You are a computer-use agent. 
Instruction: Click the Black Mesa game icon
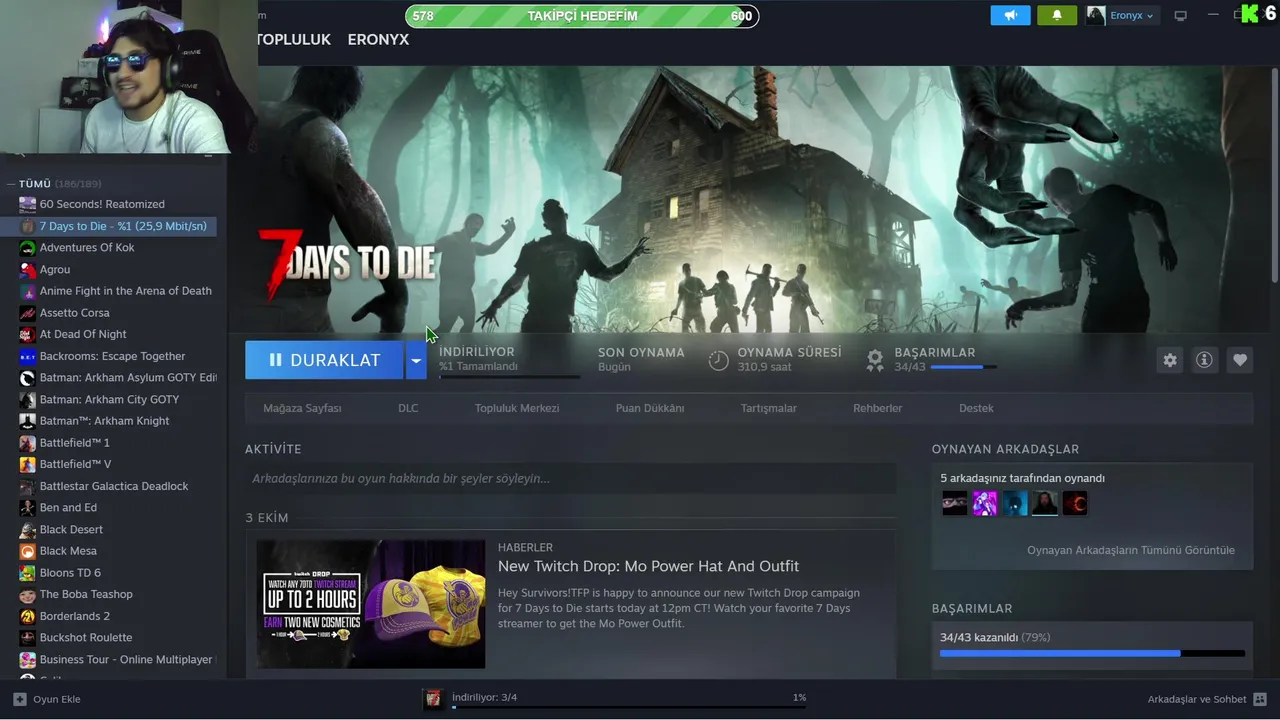pyautogui.click(x=27, y=551)
